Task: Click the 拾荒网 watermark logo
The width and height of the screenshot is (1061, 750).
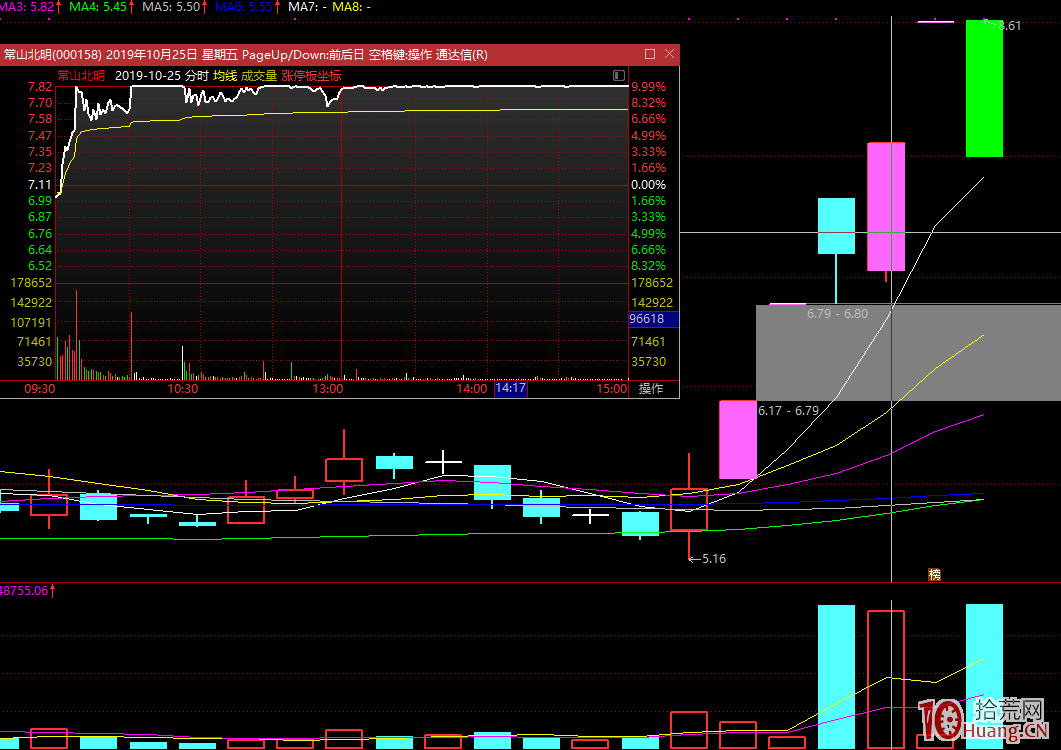Action: tap(984, 723)
